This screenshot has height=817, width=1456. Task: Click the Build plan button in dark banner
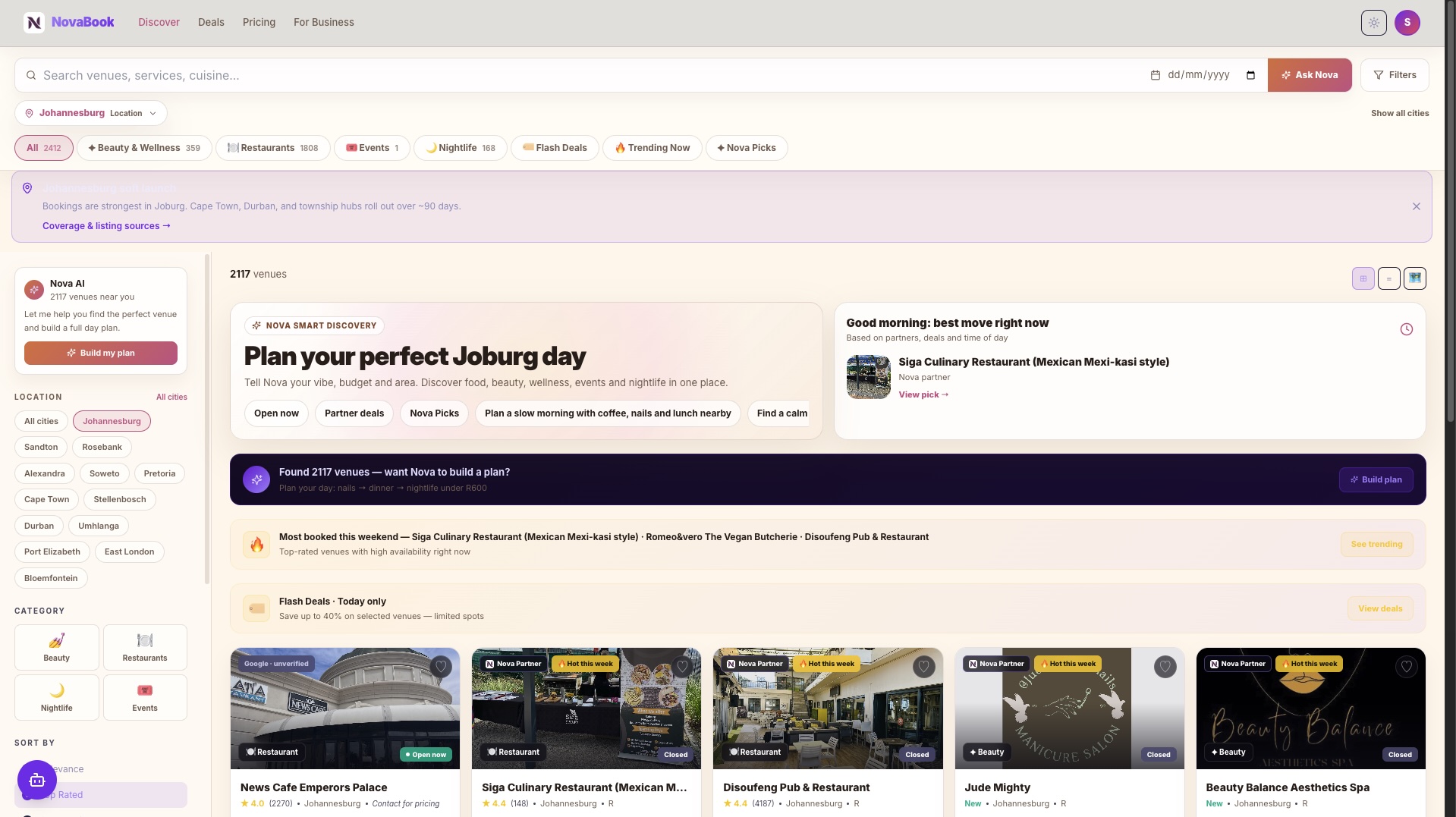pos(1376,479)
